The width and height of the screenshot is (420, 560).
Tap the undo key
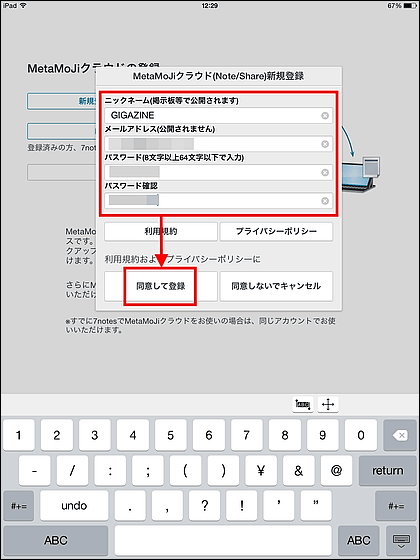pos(74,506)
